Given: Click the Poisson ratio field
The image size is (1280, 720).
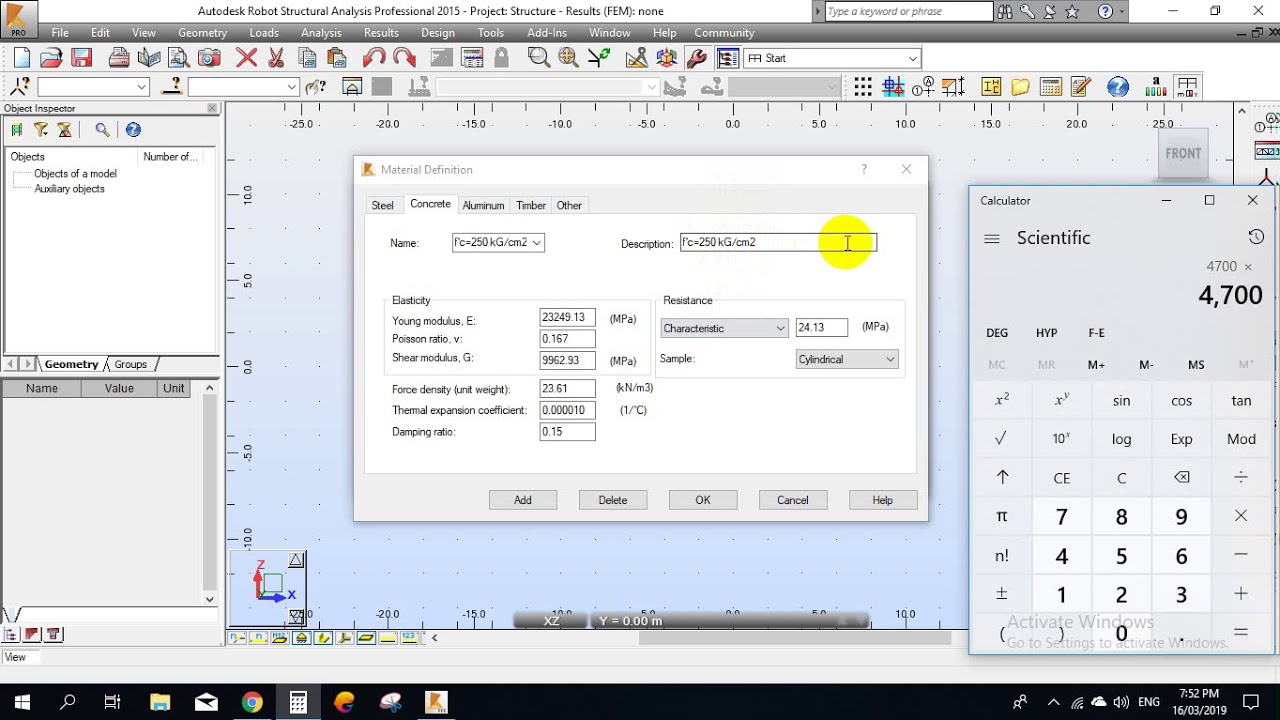Looking at the screenshot, I should (x=567, y=339).
